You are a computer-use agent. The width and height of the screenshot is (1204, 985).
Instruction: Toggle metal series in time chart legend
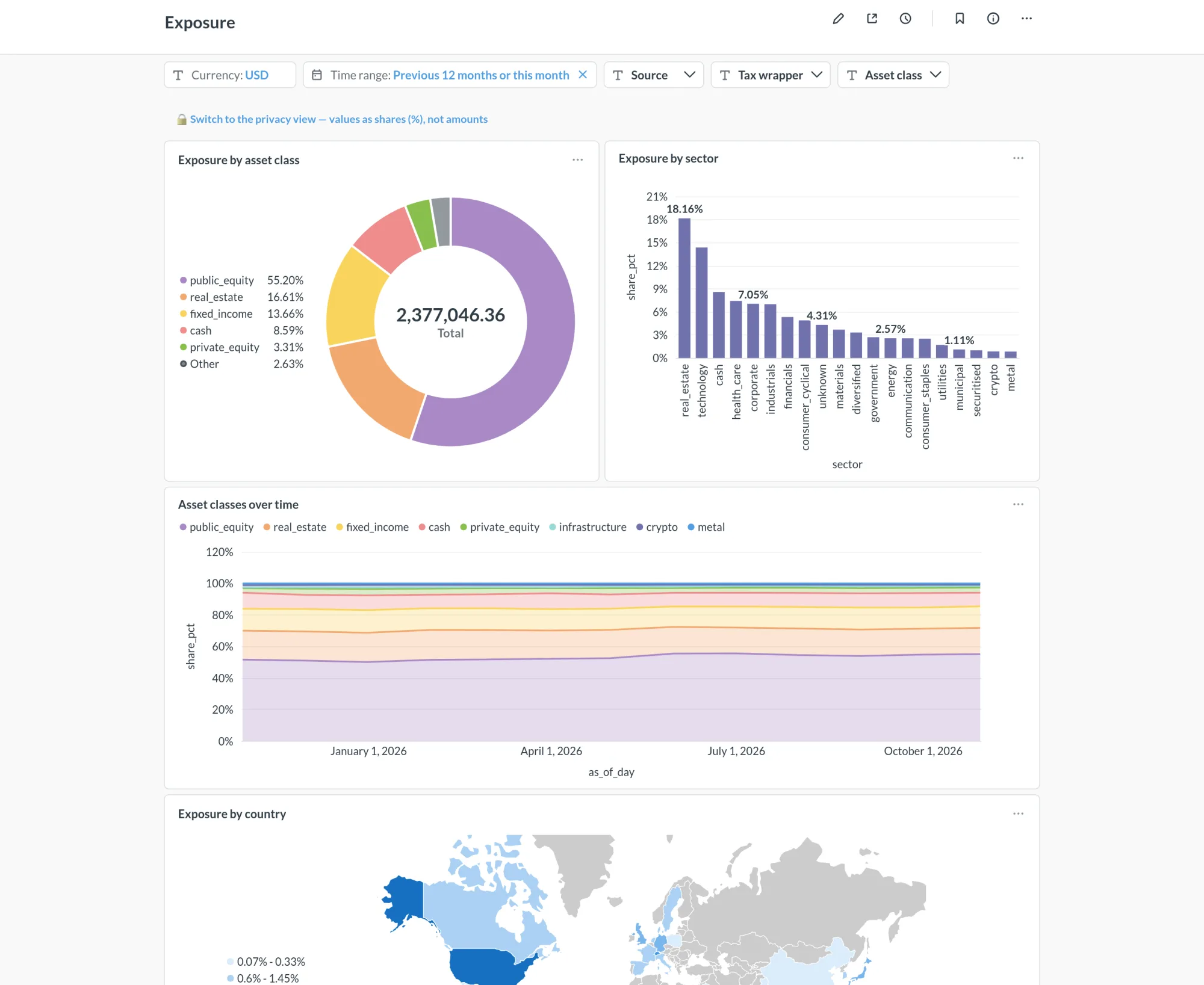click(x=706, y=527)
